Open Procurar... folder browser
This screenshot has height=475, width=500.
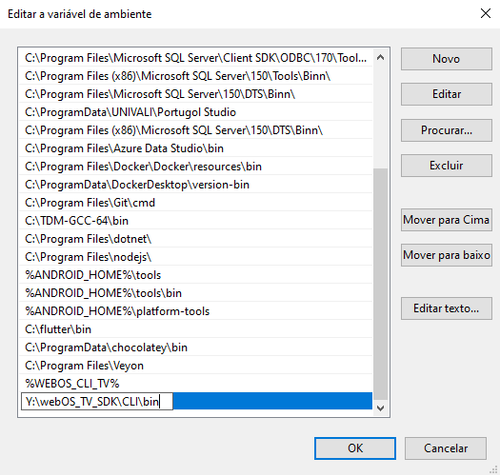tap(446, 130)
